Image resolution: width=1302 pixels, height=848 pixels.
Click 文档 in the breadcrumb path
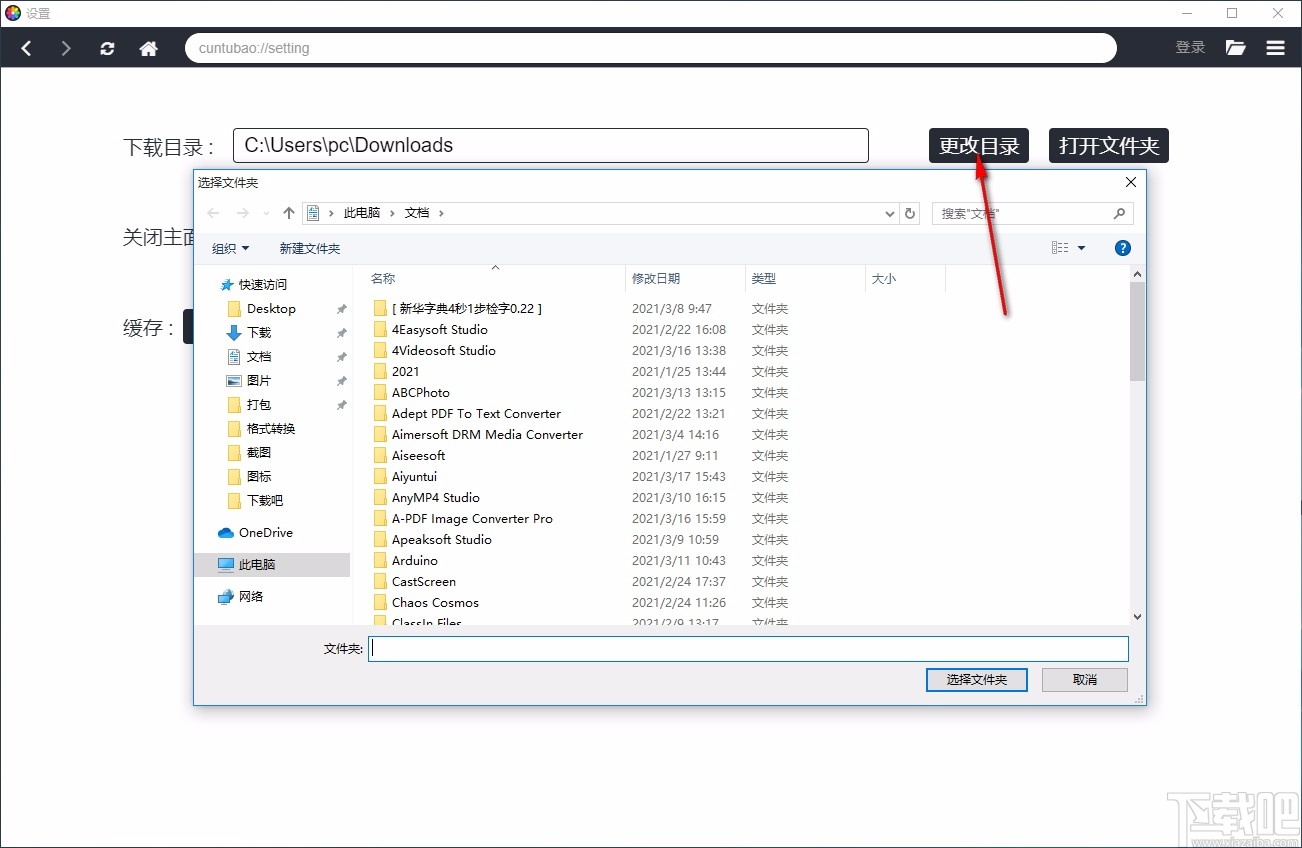[417, 213]
